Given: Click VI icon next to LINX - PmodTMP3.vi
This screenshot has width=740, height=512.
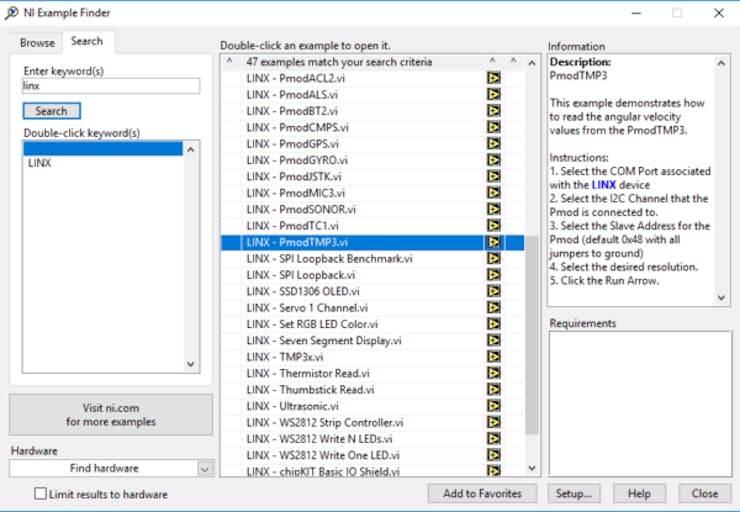Looking at the screenshot, I should pos(494,242).
